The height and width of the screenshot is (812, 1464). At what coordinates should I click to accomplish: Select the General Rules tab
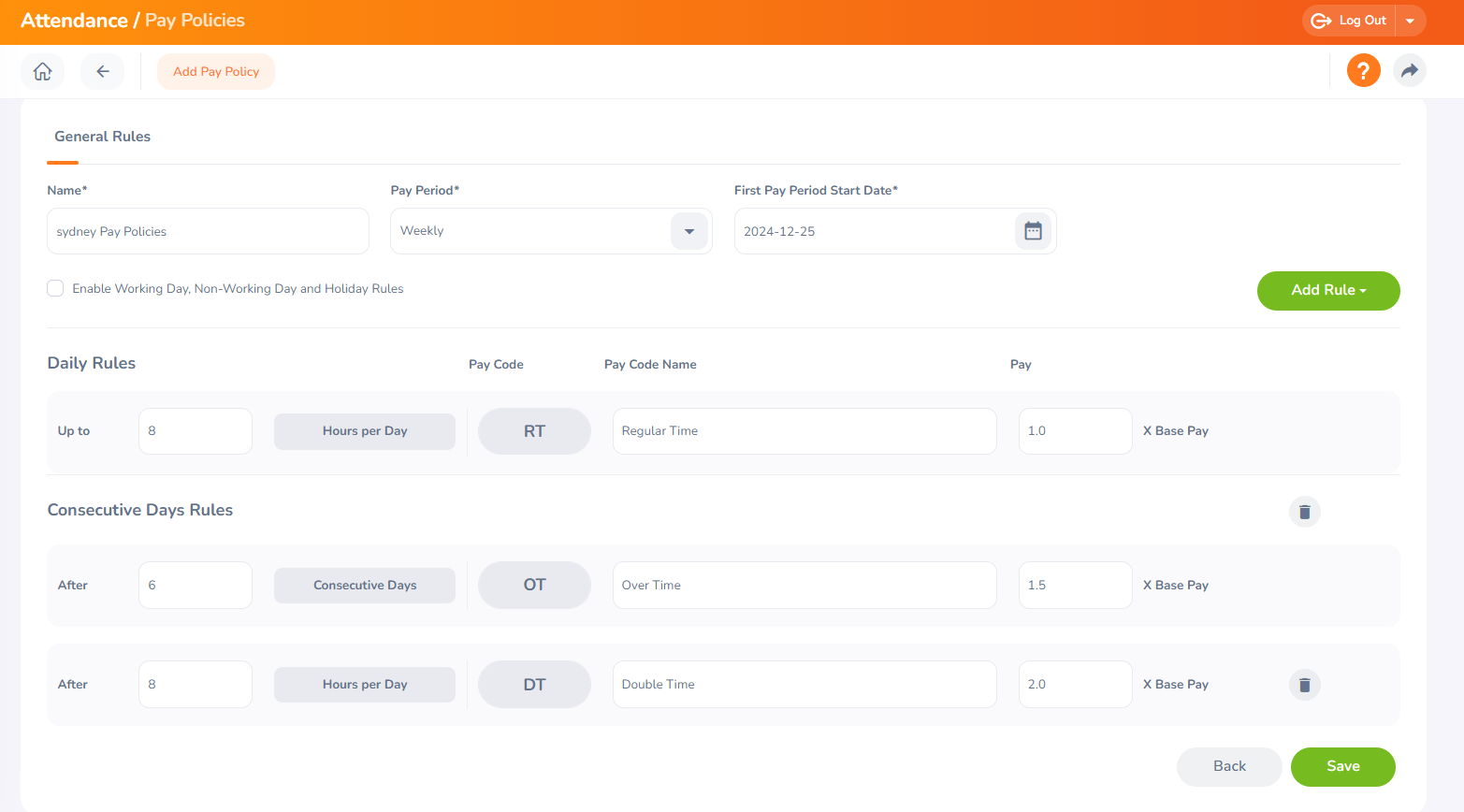coord(102,137)
